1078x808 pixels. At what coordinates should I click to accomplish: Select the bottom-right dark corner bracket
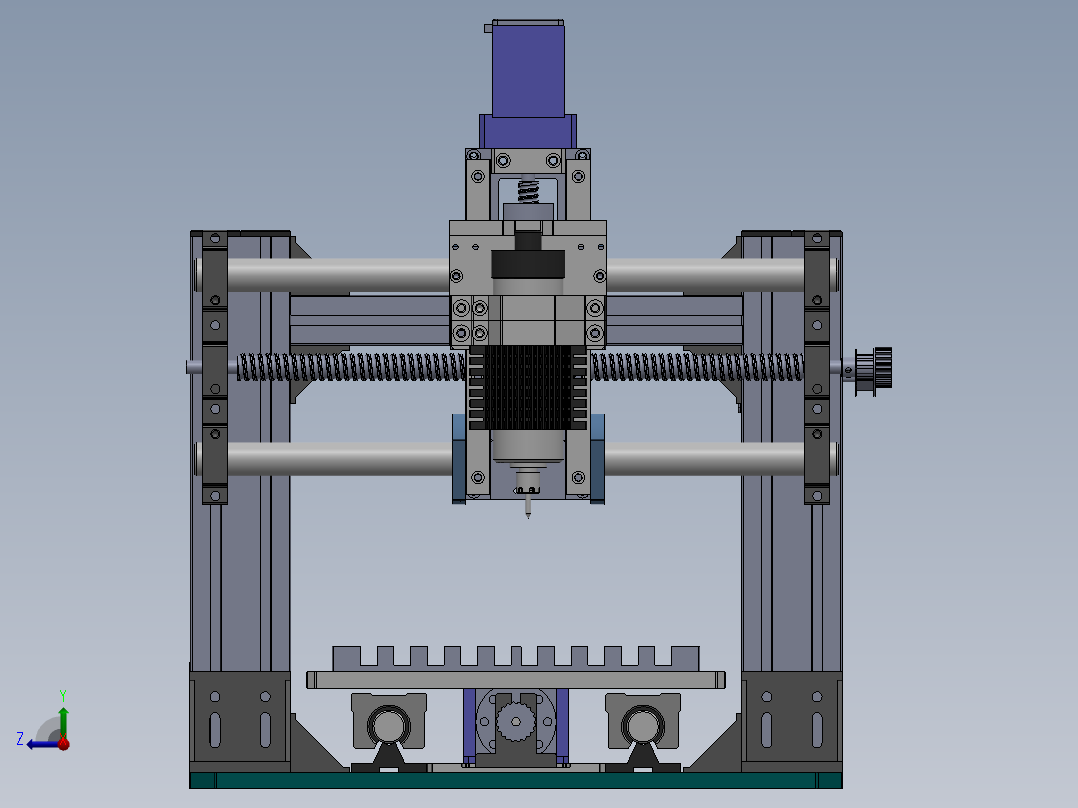[x=792, y=721]
